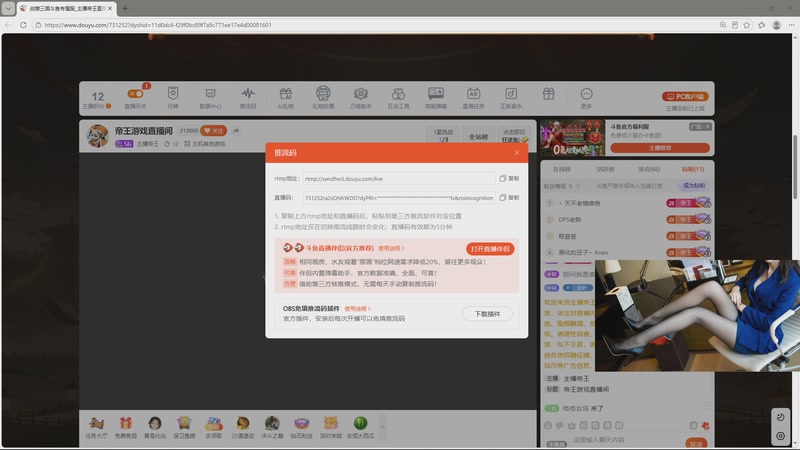The height and width of the screenshot is (450, 800).
Task: Click the browser address bar URL
Action: click(158, 24)
